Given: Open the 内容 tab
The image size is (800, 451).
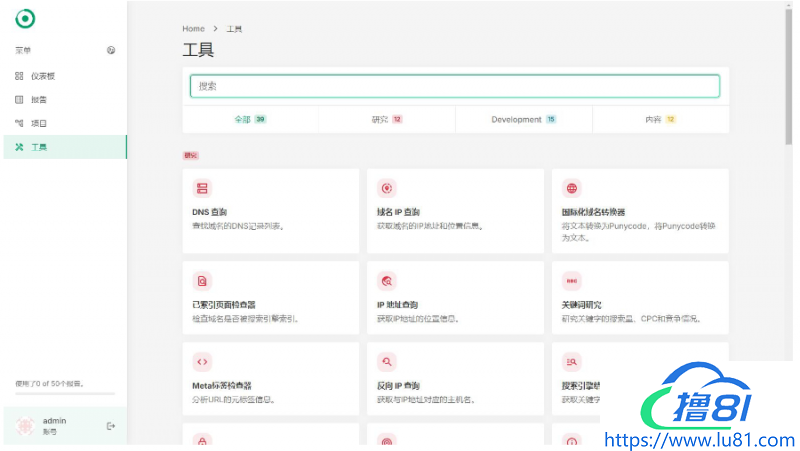Looking at the screenshot, I should [660, 119].
